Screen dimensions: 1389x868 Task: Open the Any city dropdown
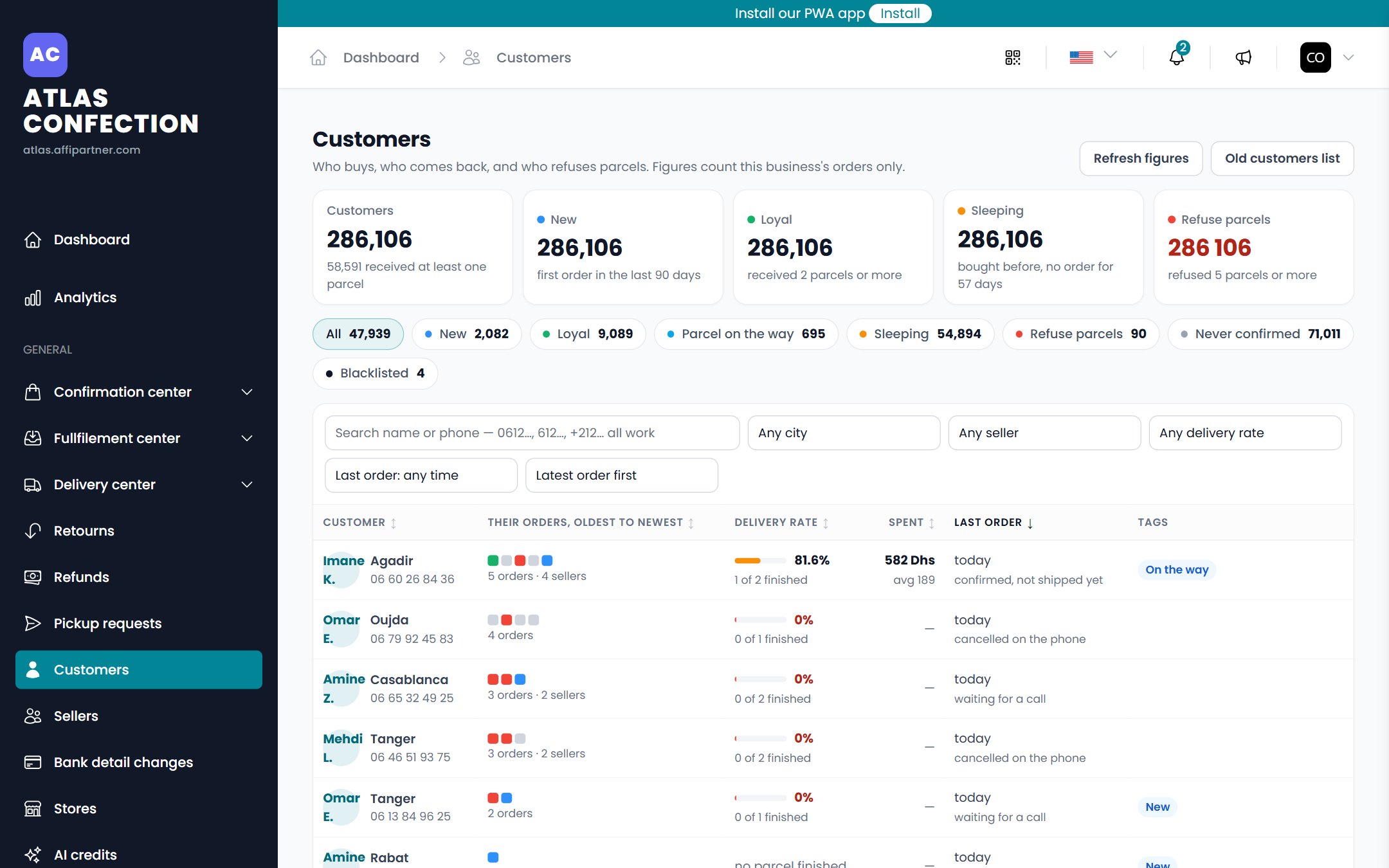tap(844, 433)
